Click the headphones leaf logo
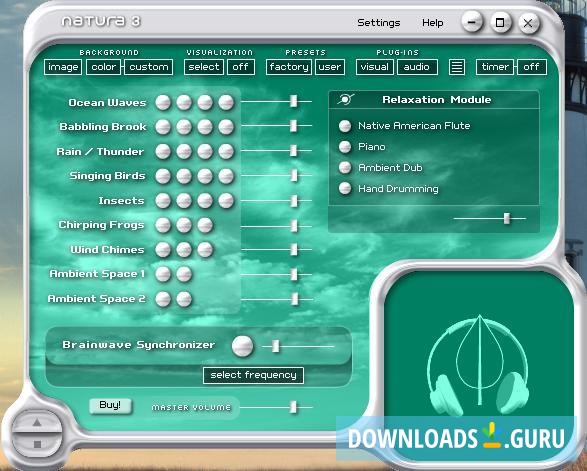Viewport: 587px width, 471px height. pos(479,366)
